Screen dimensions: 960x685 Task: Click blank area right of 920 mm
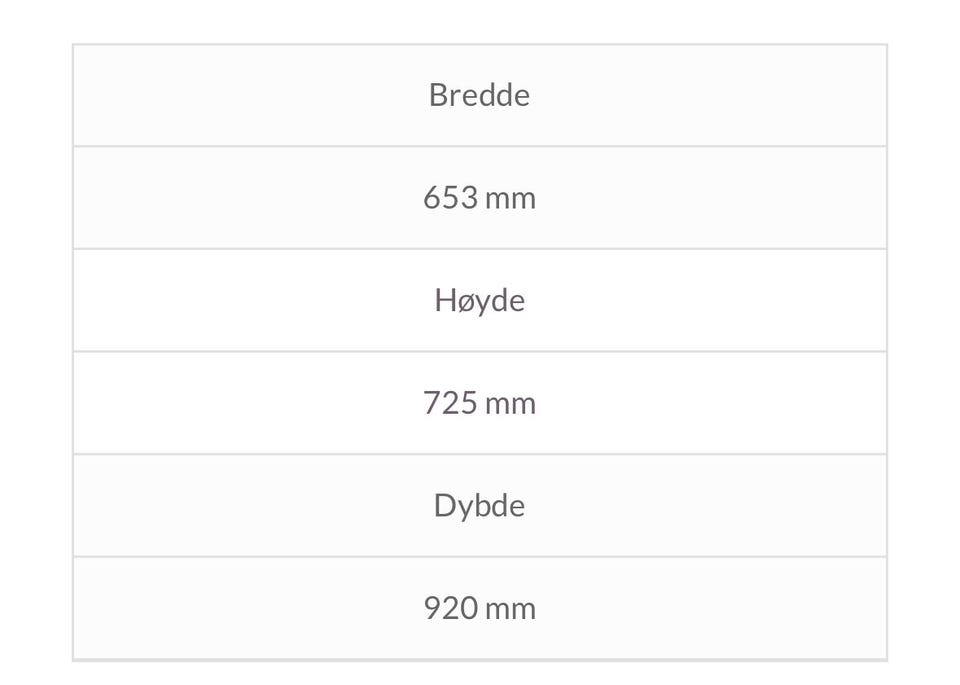tap(700, 608)
